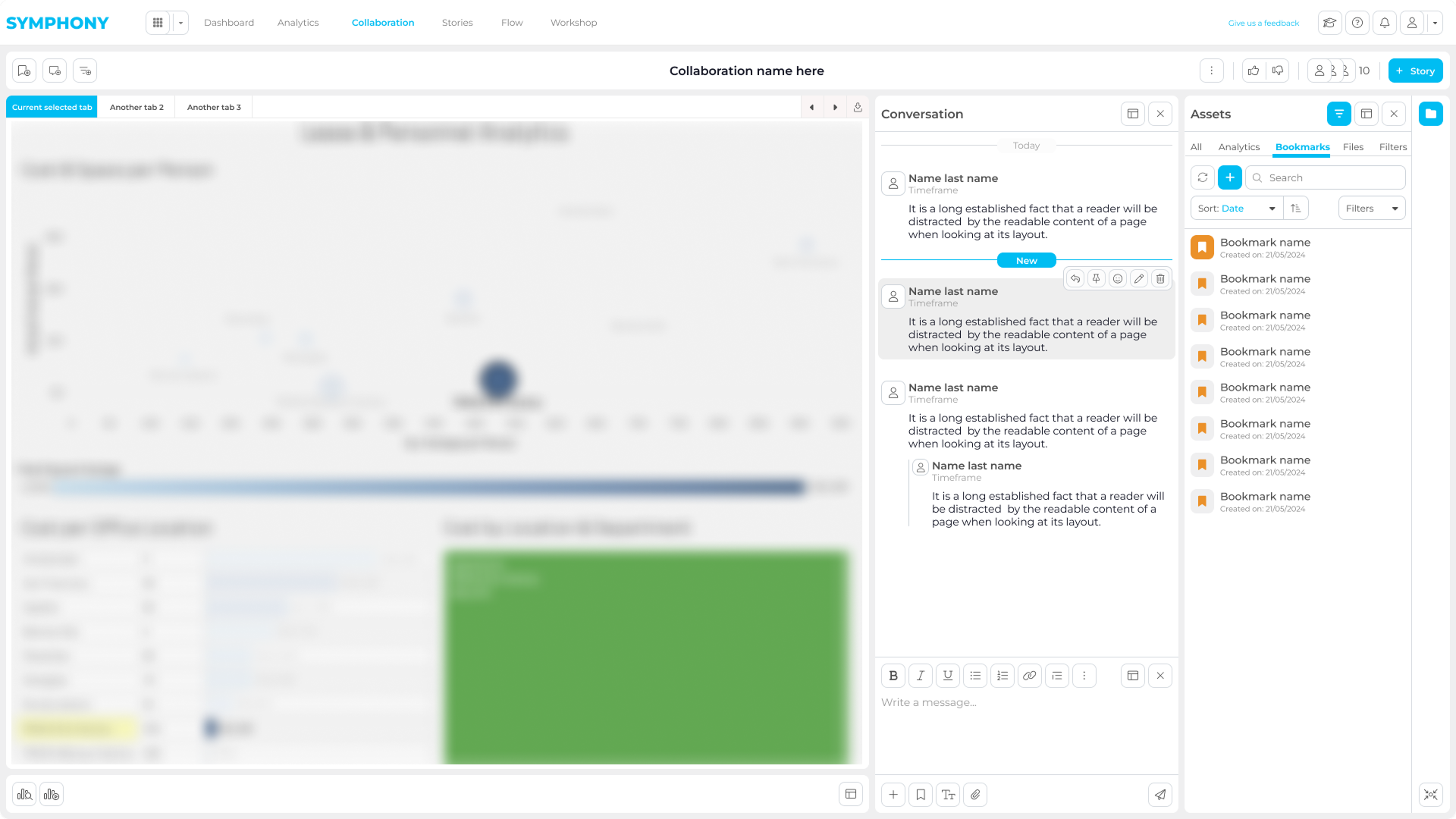This screenshot has width=1456, height=819.
Task: Click the reply arrow on the selected message
Action: (1075, 278)
